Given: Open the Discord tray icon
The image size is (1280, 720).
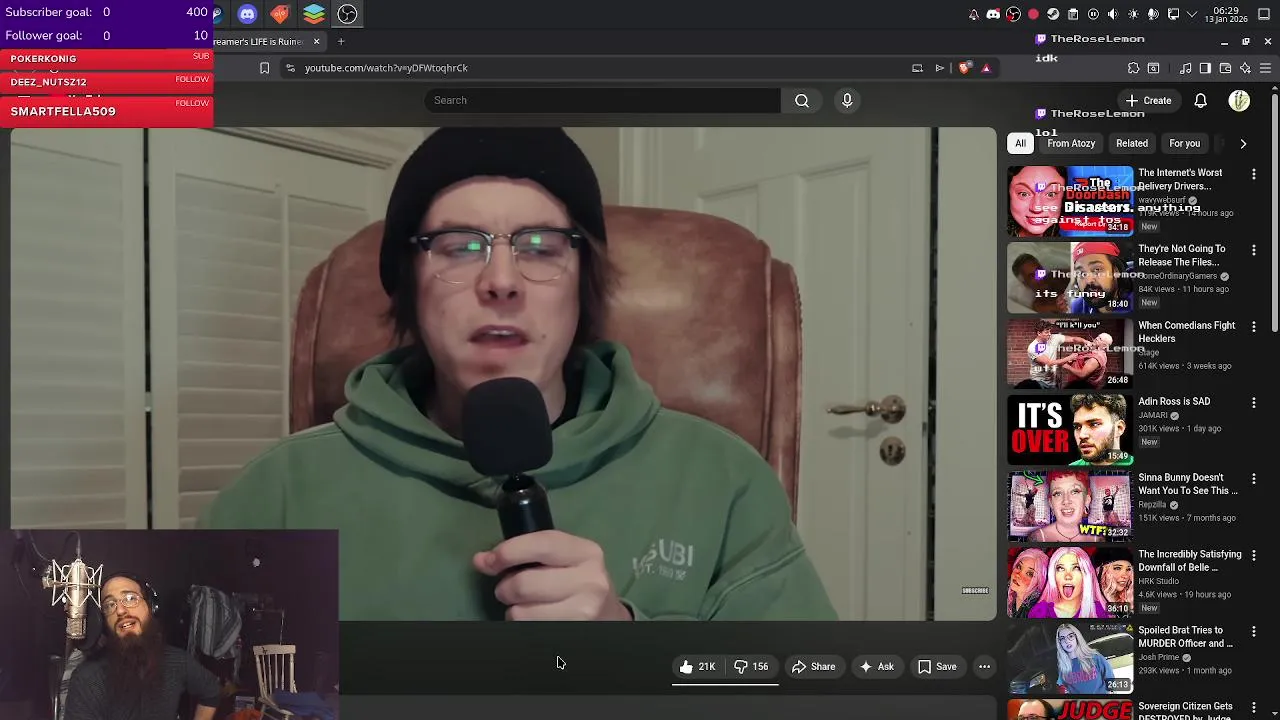Looking at the screenshot, I should (x=993, y=14).
